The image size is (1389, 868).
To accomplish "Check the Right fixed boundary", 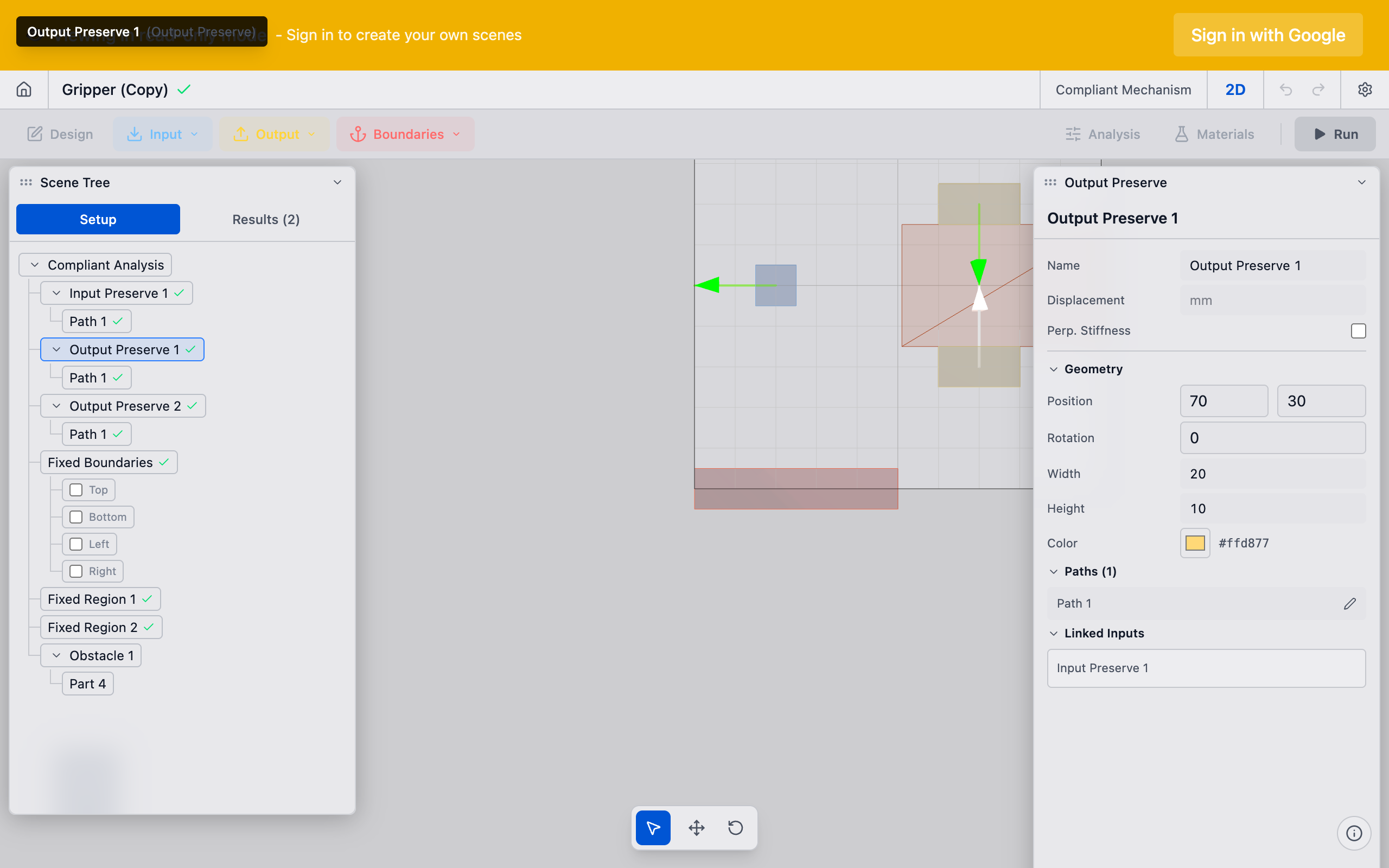I will click(76, 571).
